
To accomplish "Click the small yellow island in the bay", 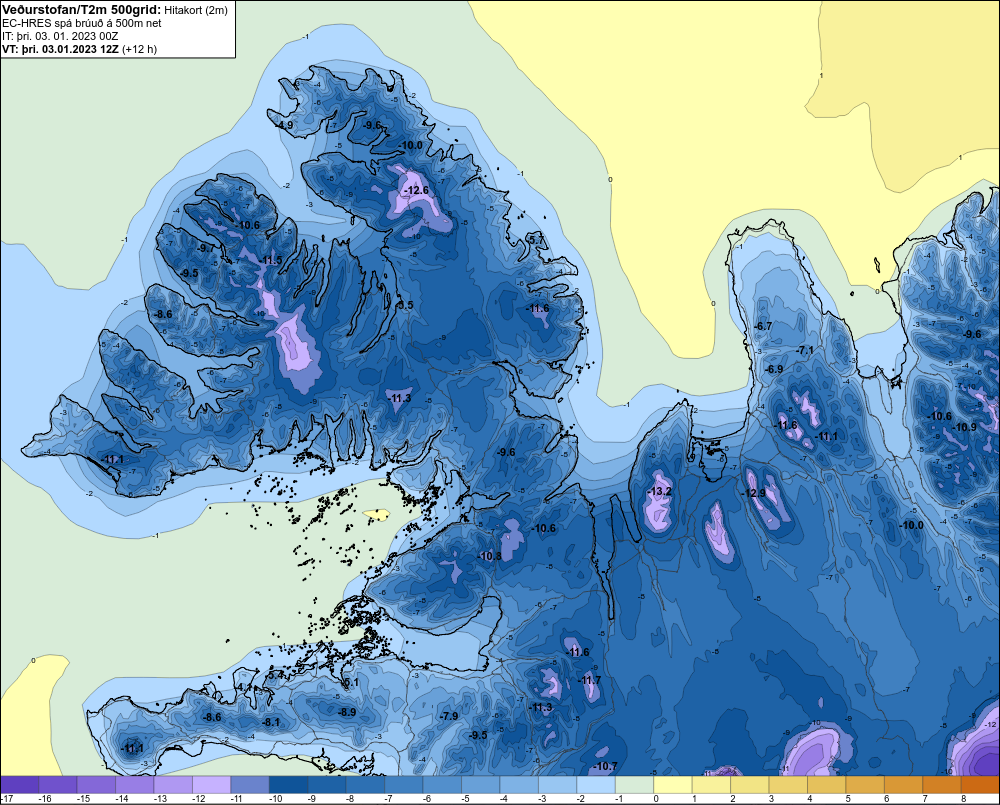I will (376, 513).
